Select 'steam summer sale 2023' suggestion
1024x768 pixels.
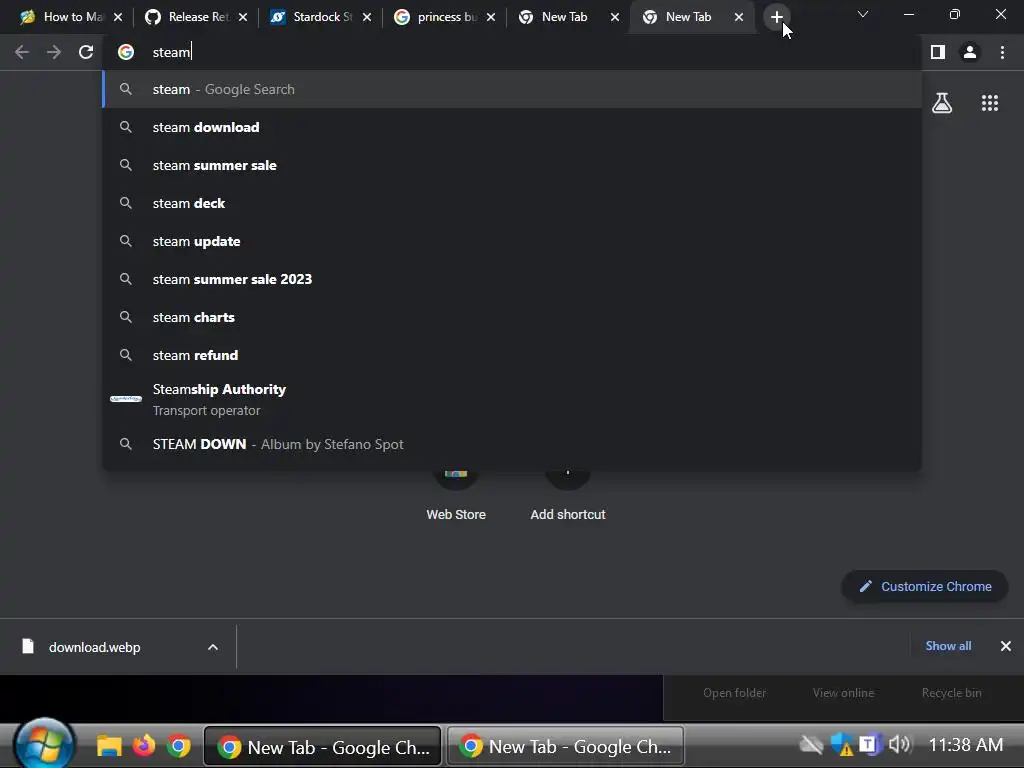512,279
